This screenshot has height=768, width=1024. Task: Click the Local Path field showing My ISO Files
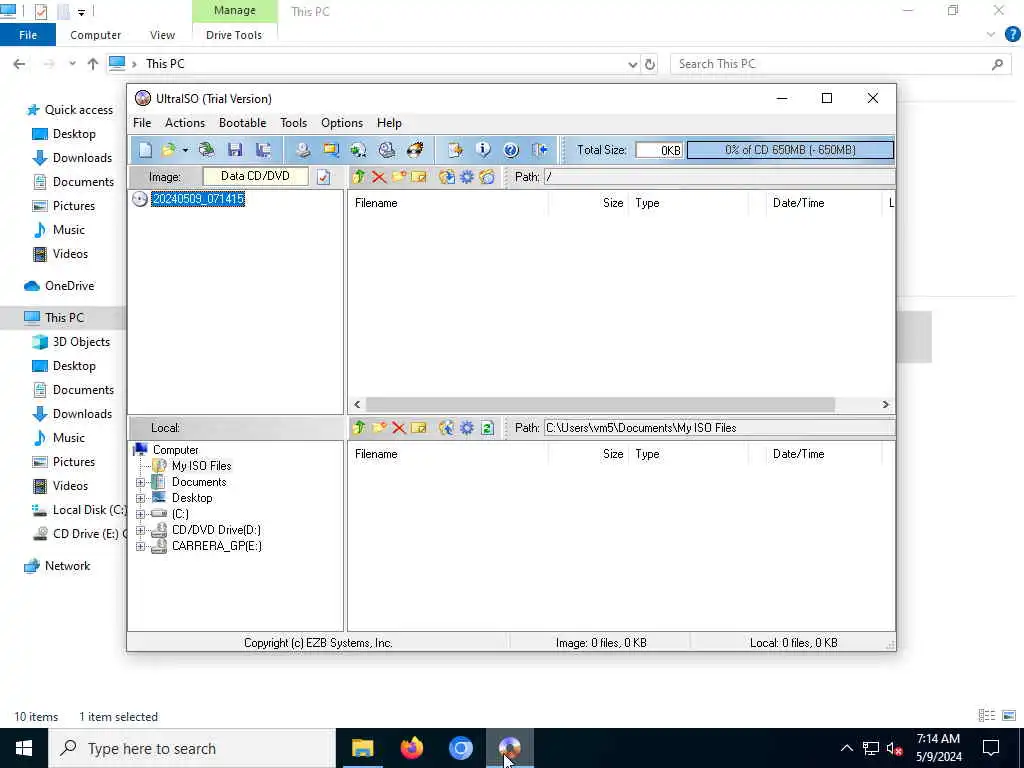(x=719, y=428)
